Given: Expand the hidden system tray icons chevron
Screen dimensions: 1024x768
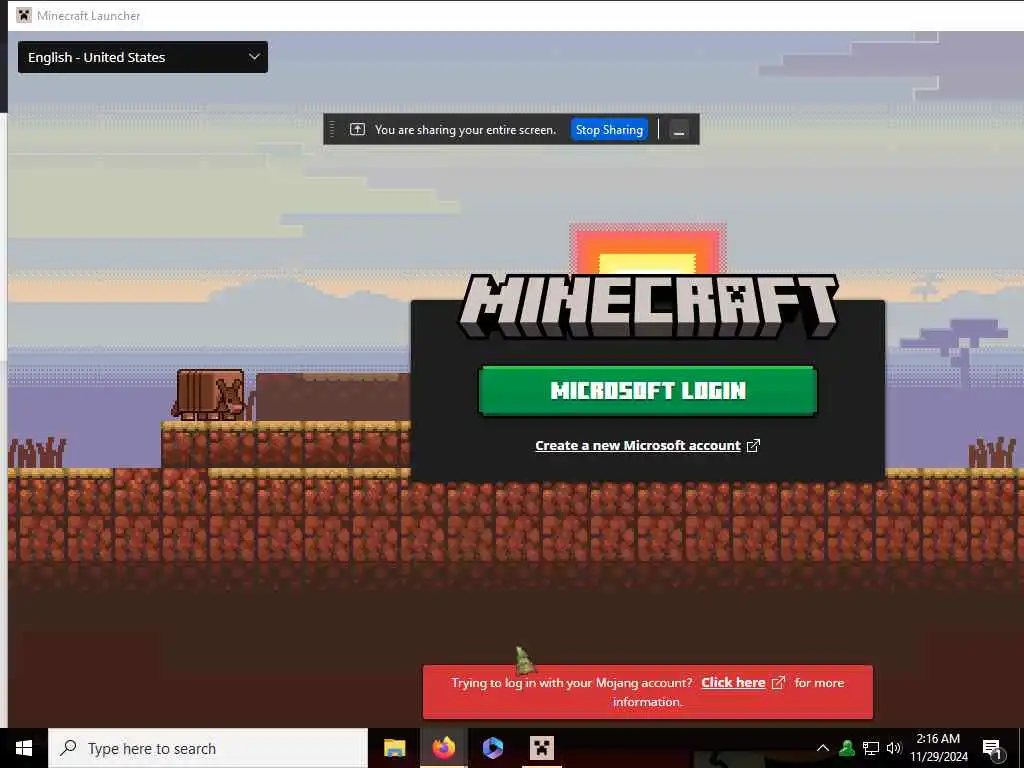Looking at the screenshot, I should (823, 748).
